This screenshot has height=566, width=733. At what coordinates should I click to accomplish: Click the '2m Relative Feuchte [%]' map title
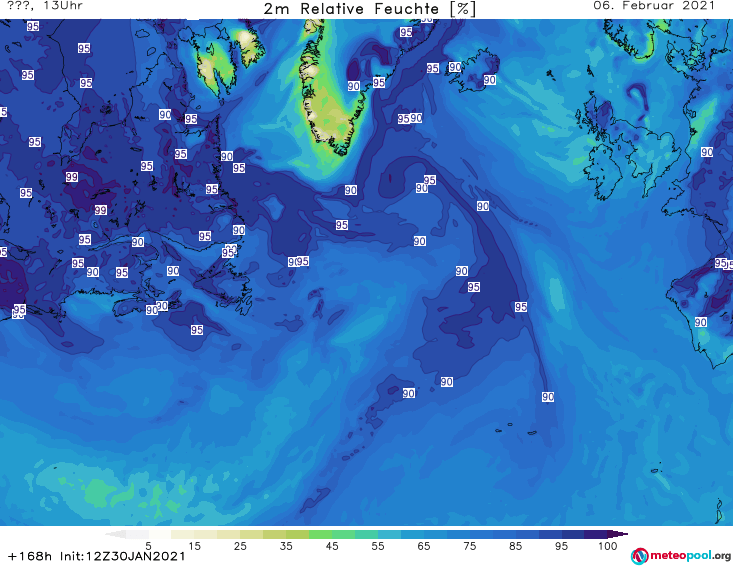pyautogui.click(x=369, y=9)
